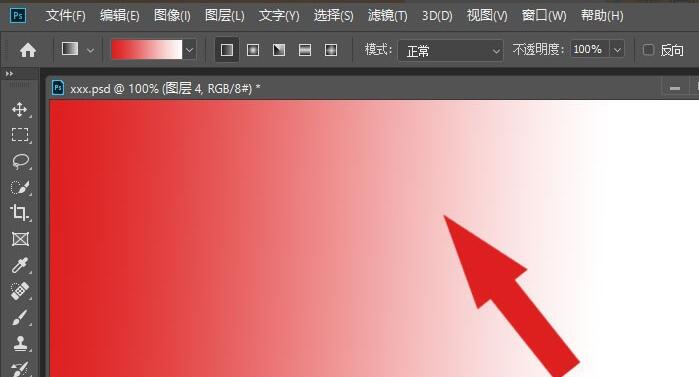Screen dimensions: 699x377
Task: Select the Crop tool
Action: (x=20, y=213)
